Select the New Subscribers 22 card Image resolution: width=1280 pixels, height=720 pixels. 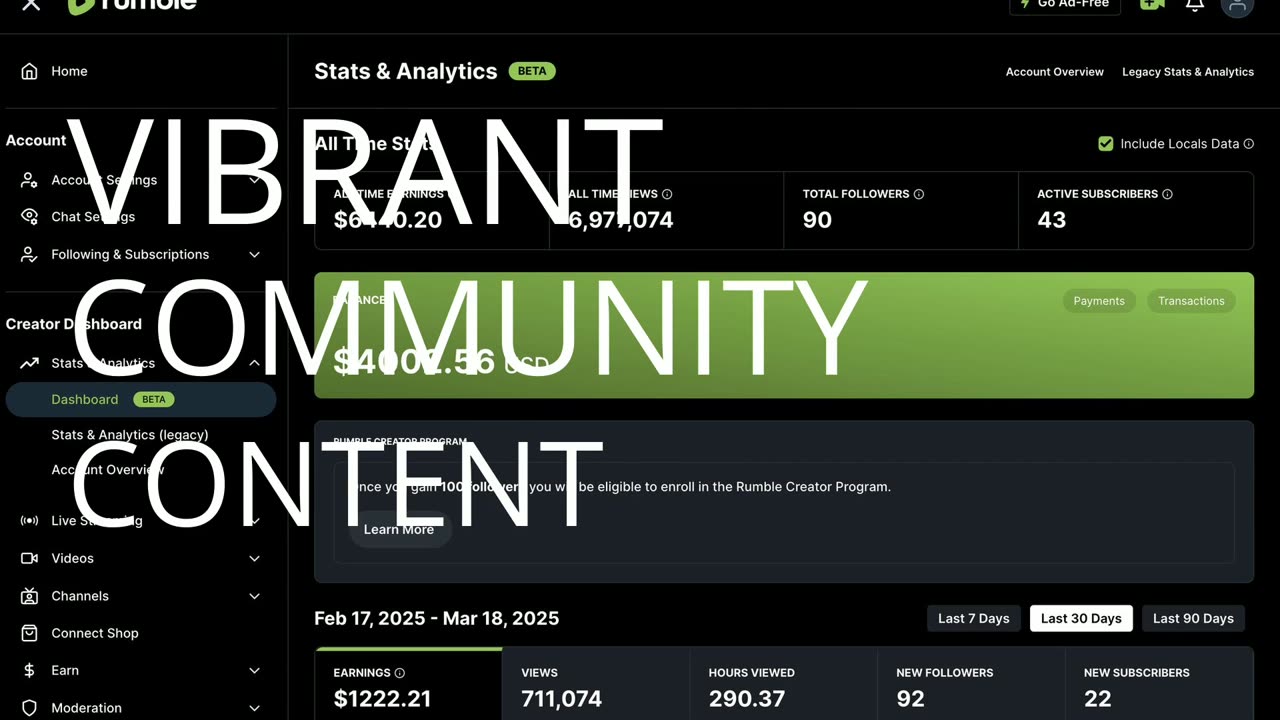(x=1158, y=685)
